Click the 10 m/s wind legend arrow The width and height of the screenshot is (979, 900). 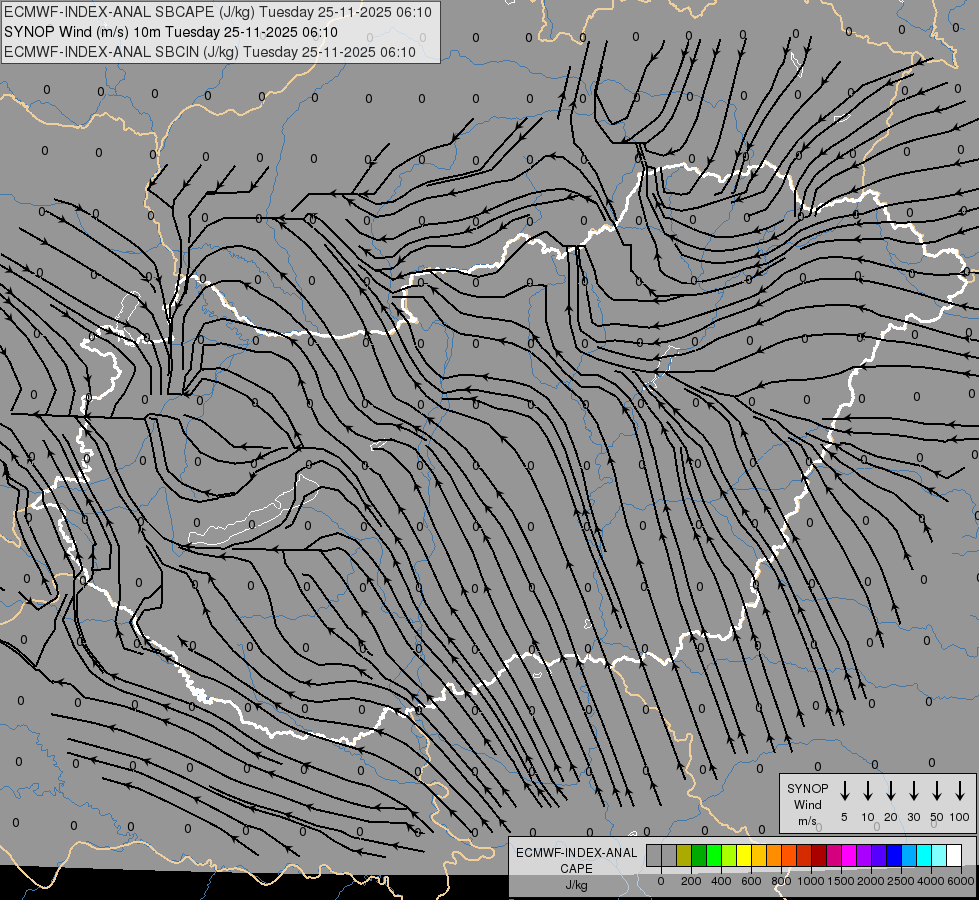click(868, 790)
